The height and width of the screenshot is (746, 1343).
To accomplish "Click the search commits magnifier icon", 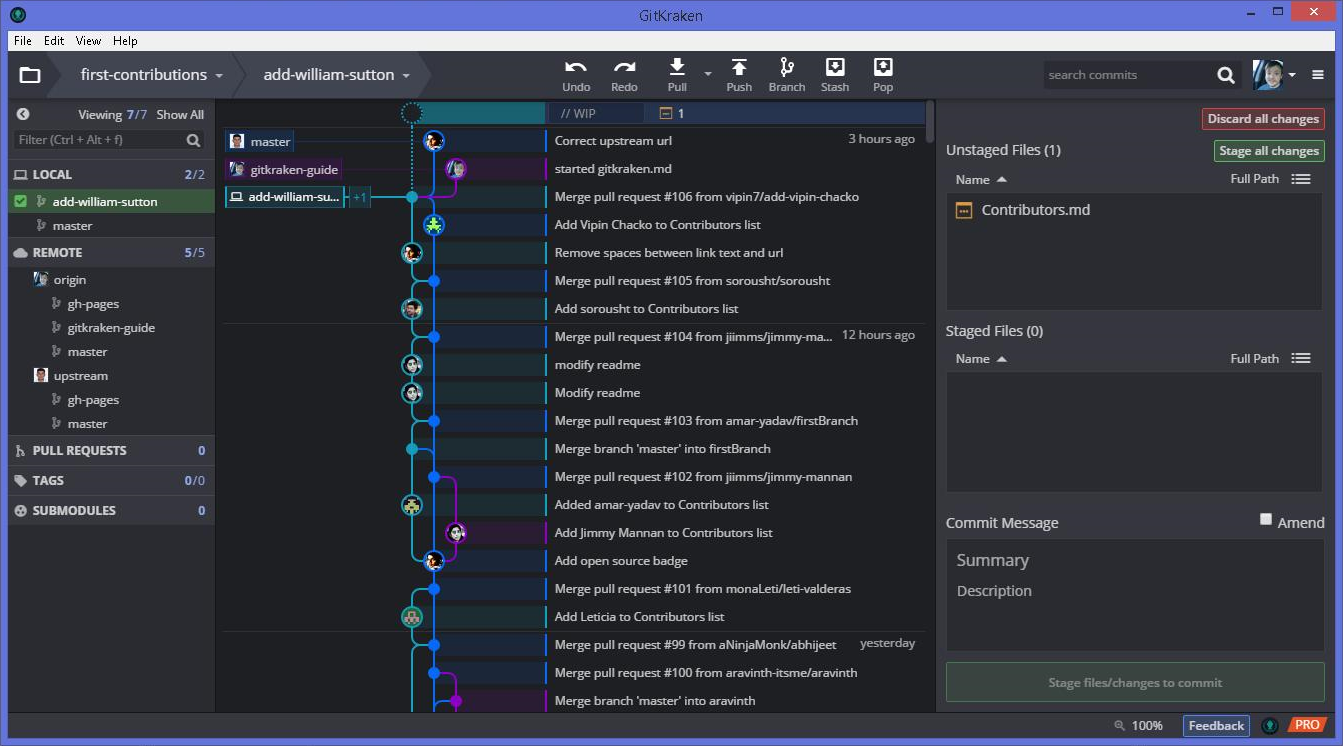I will click(1226, 75).
